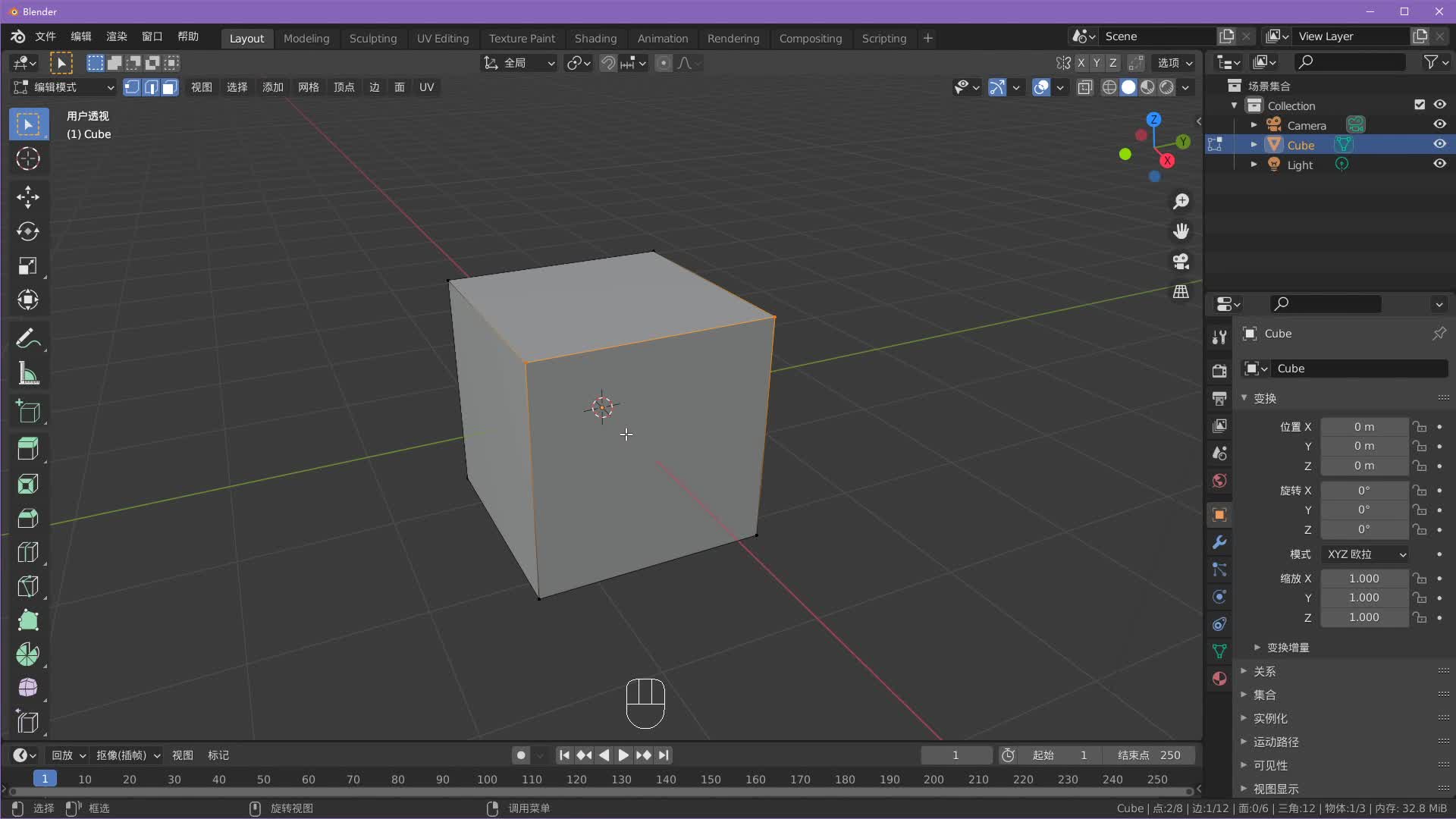Open the 全局 transform orientation dropdown
Screen dimensions: 1456x819
point(520,63)
